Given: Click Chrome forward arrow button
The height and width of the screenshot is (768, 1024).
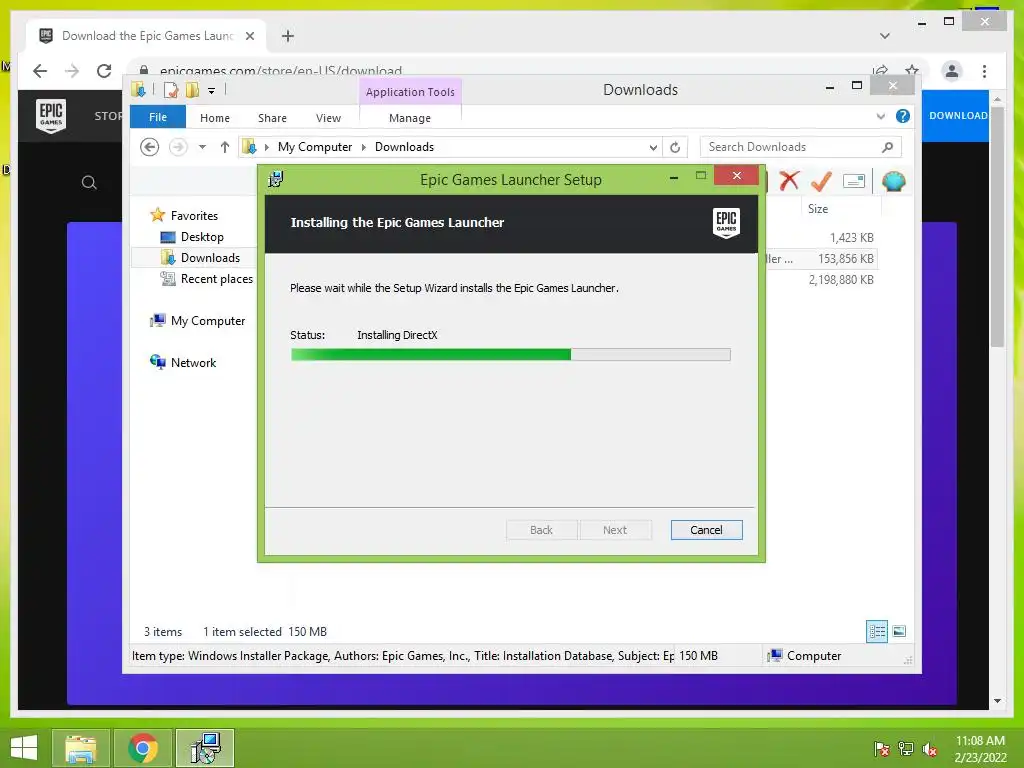Looking at the screenshot, I should pyautogui.click(x=72, y=71).
